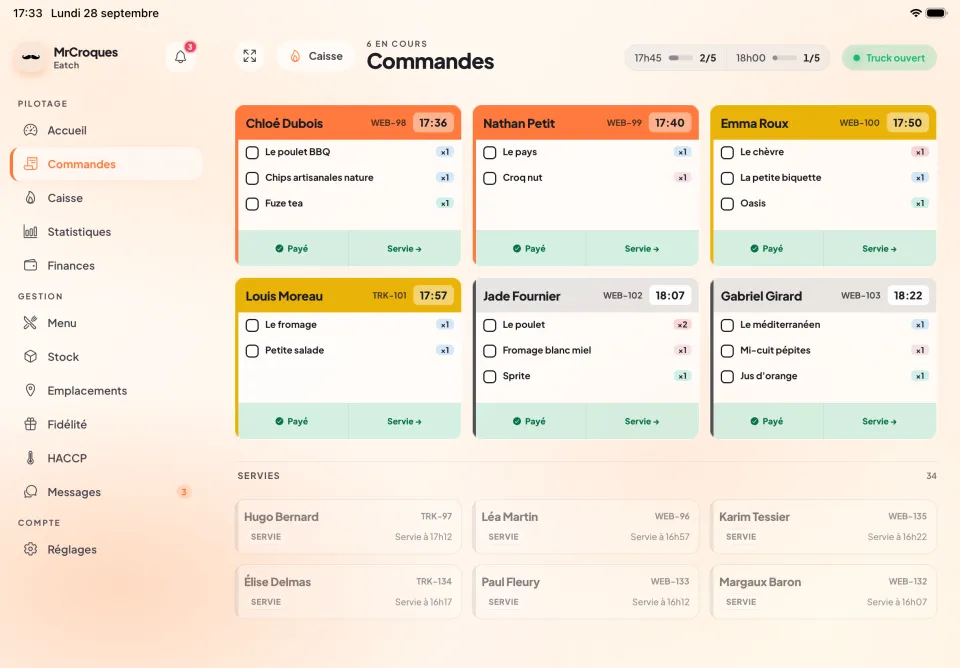Check Le poulet BBQ item

coord(252,152)
